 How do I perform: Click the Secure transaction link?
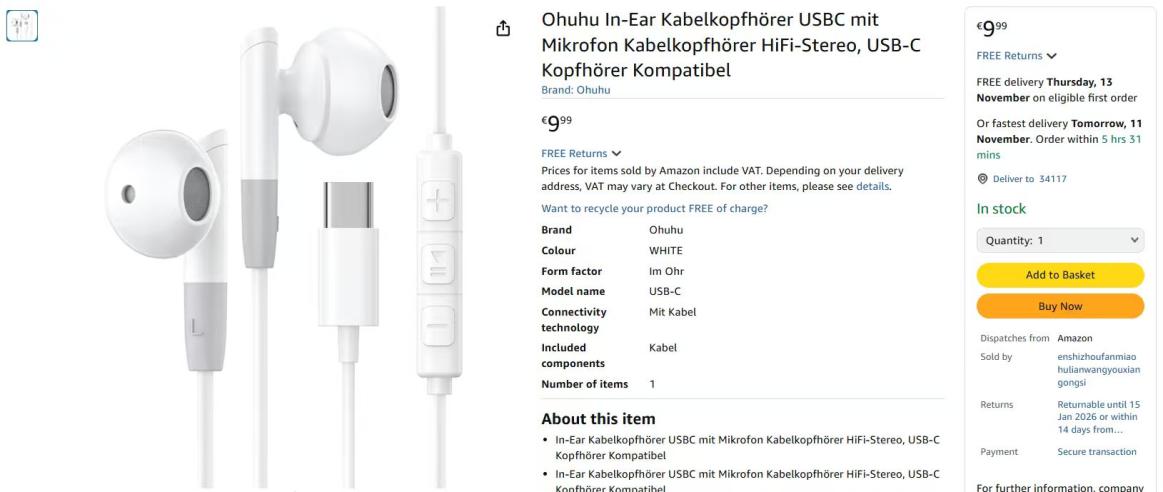coord(1096,451)
